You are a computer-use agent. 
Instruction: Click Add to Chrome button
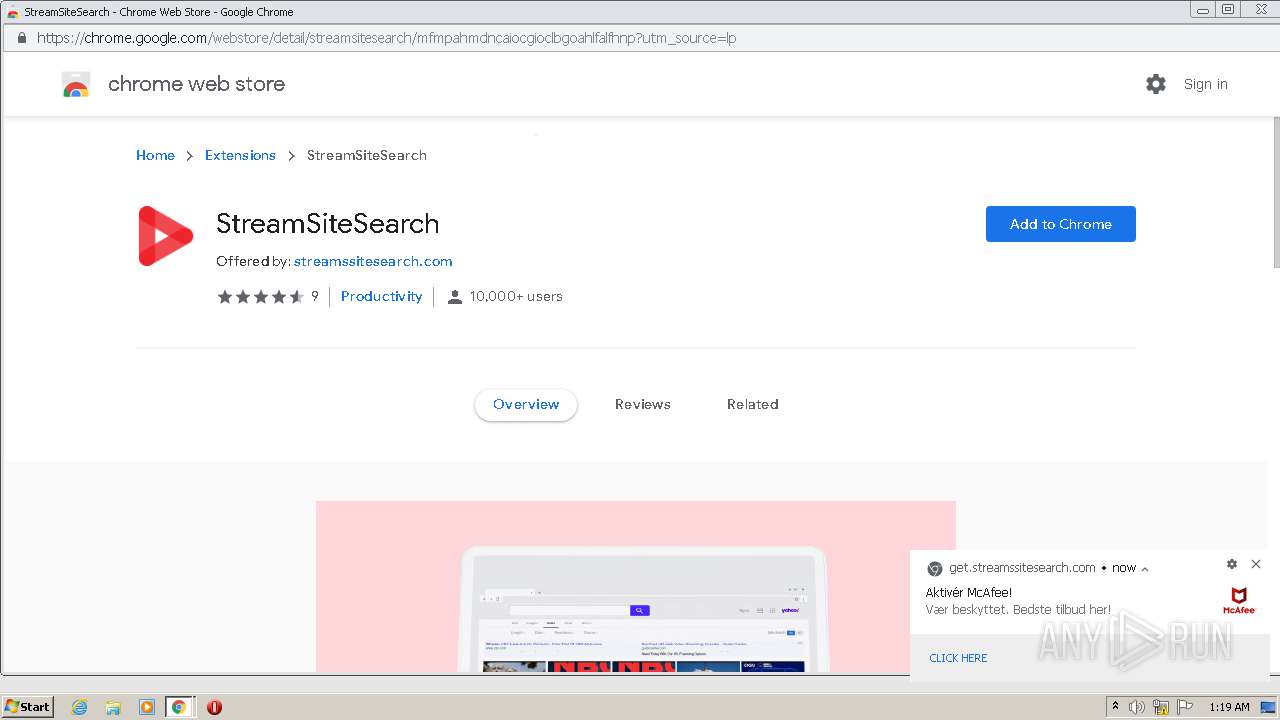tap(1061, 224)
